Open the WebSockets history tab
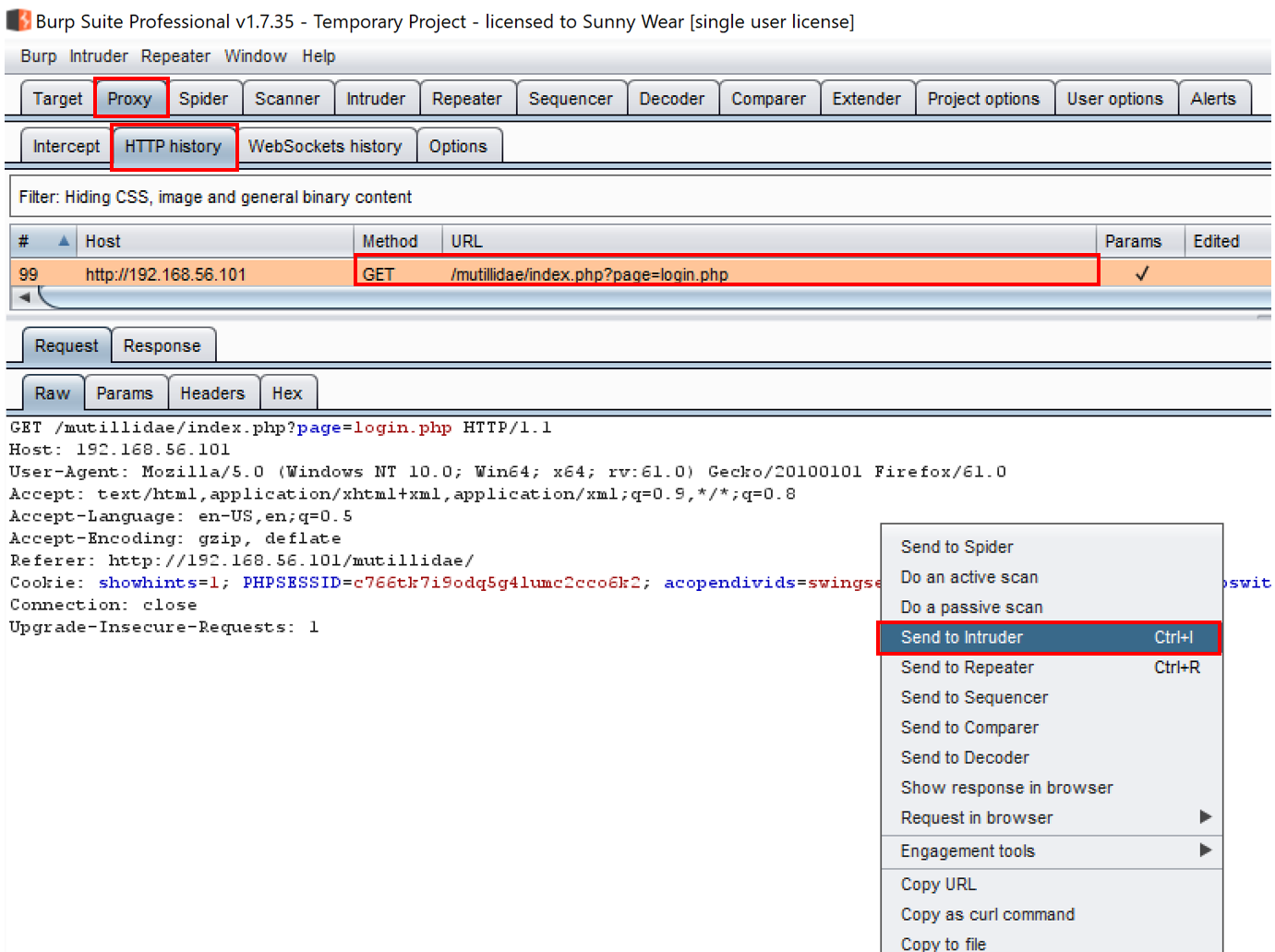Image resolution: width=1275 pixels, height=952 pixels. point(324,146)
